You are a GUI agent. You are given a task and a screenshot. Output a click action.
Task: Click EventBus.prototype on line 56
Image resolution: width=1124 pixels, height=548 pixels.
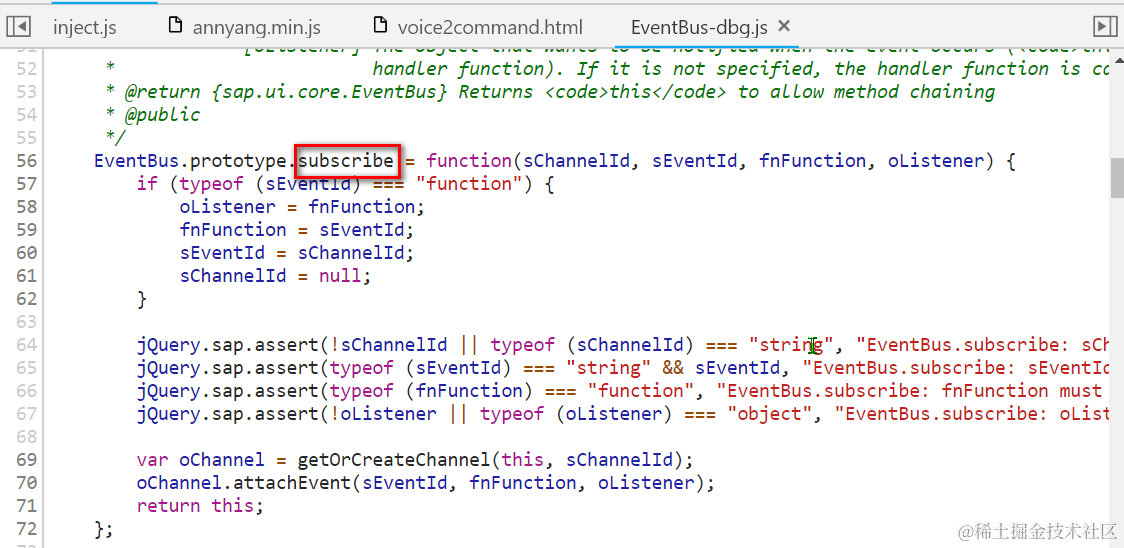pyautogui.click(x=192, y=161)
